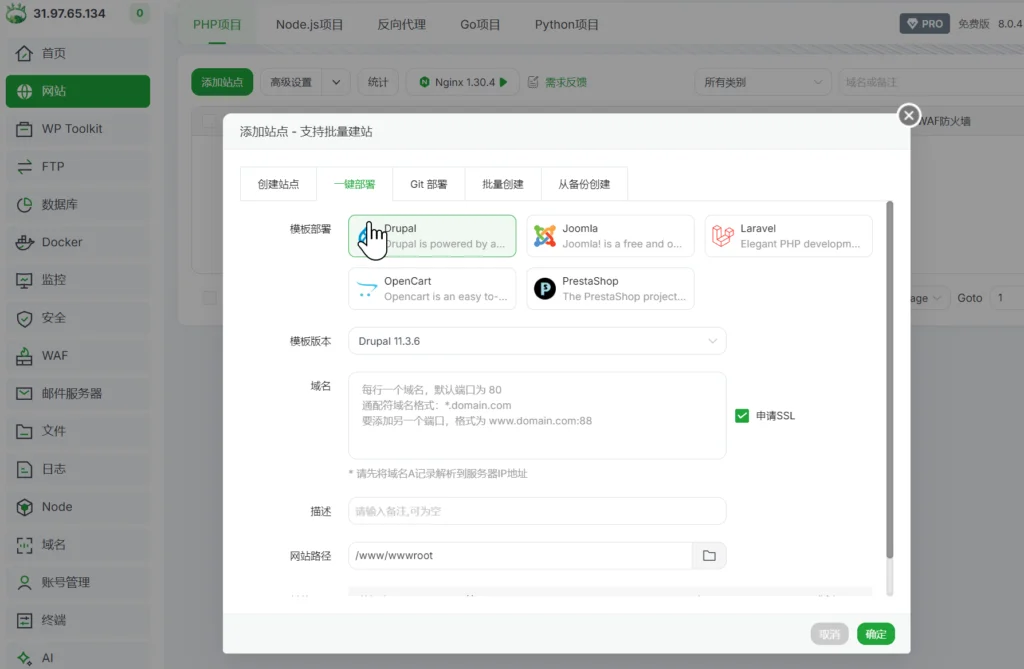Open the Node hexagon icon
This screenshot has width=1024, height=669.
[x=24, y=507]
